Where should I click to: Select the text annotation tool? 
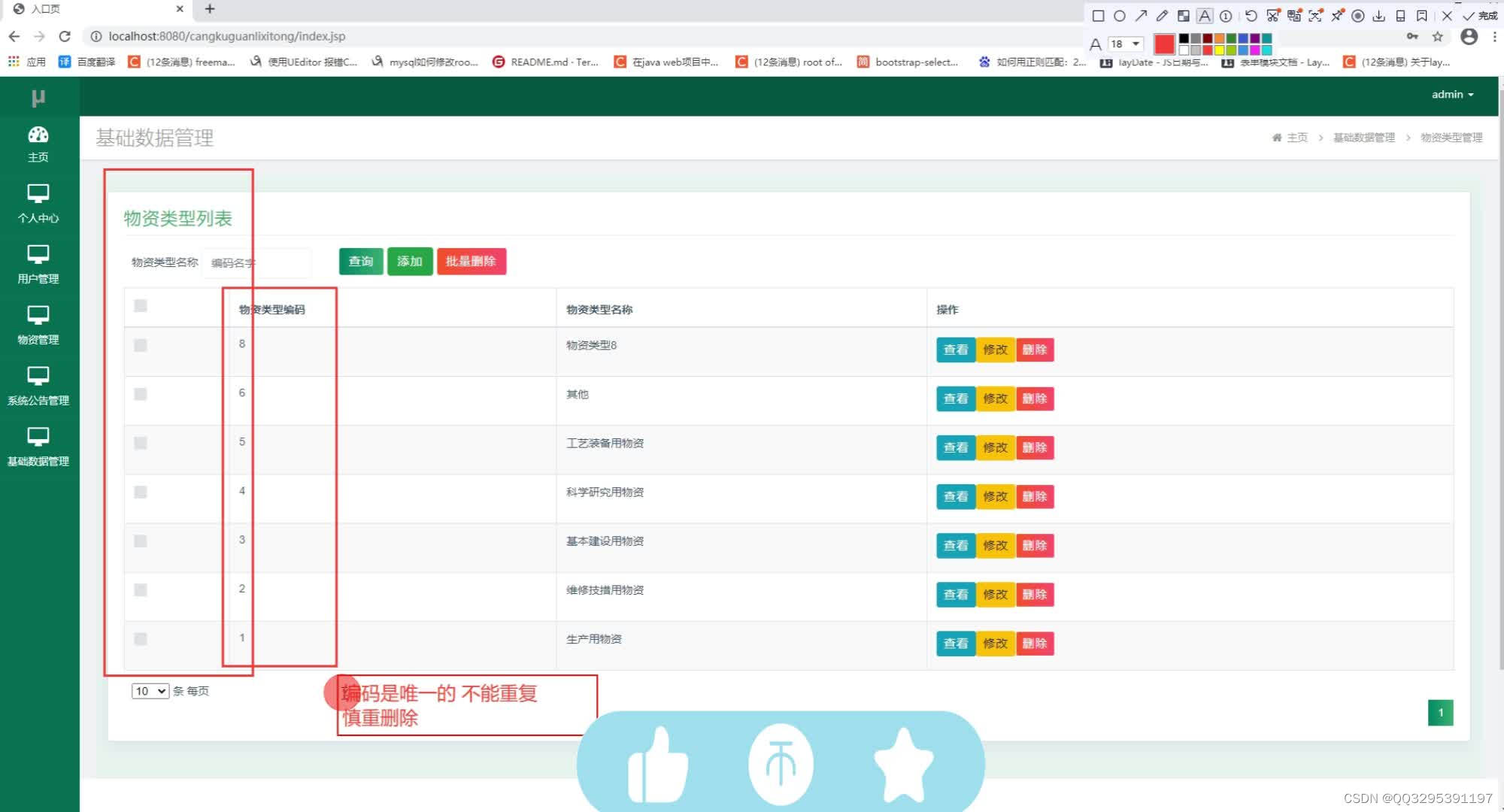(x=1205, y=16)
